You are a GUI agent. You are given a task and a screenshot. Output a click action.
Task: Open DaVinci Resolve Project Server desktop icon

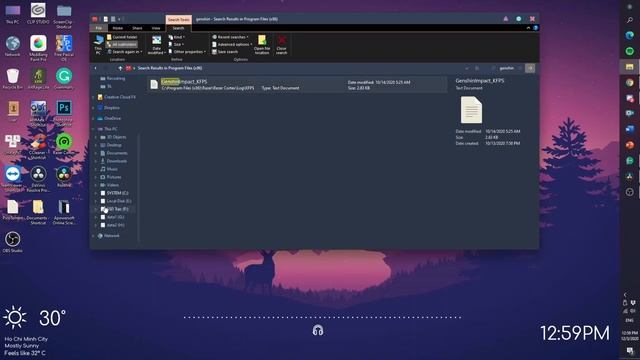(x=38, y=179)
